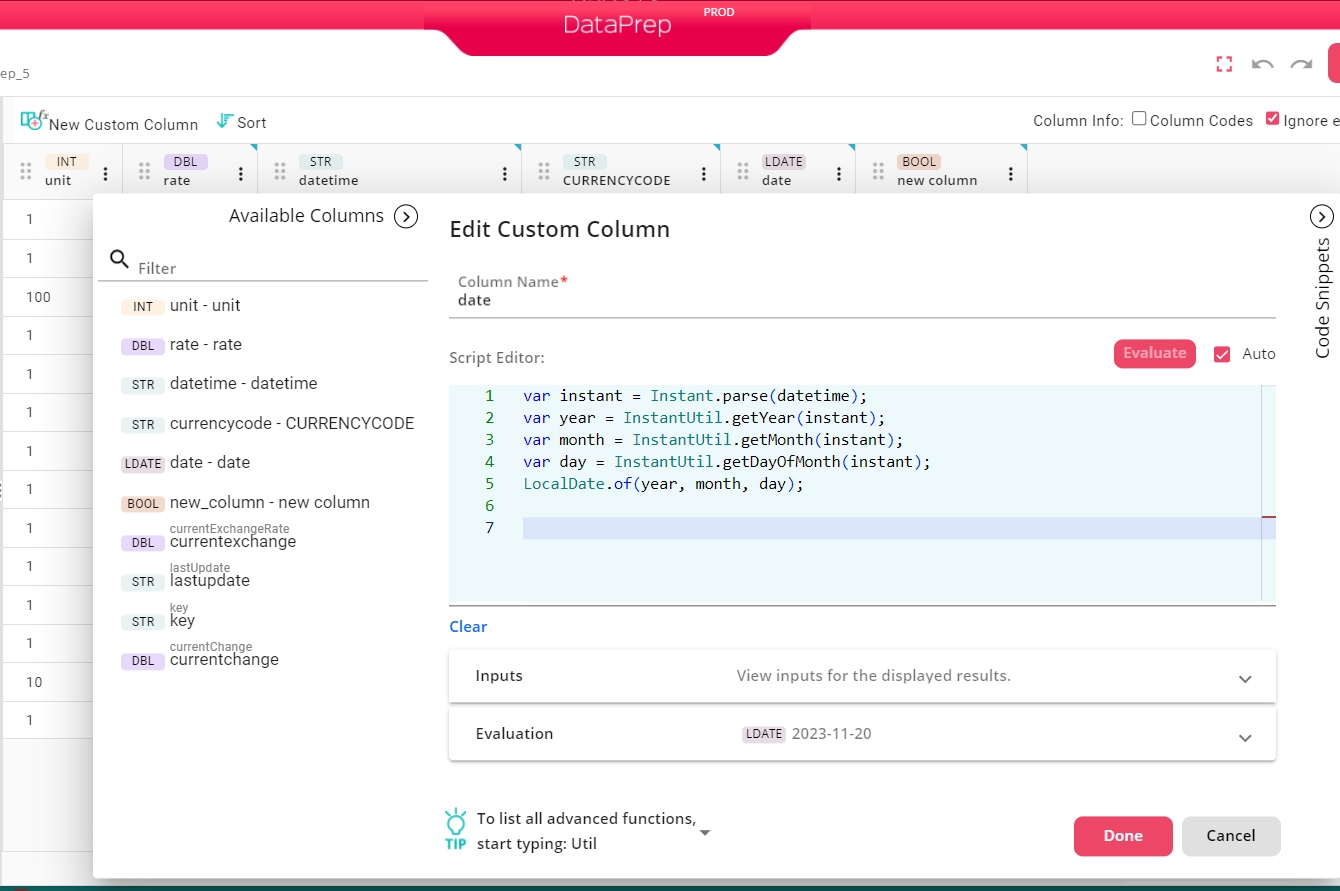1340x891 pixels.
Task: Click the redo arrow icon
Action: (1300, 64)
